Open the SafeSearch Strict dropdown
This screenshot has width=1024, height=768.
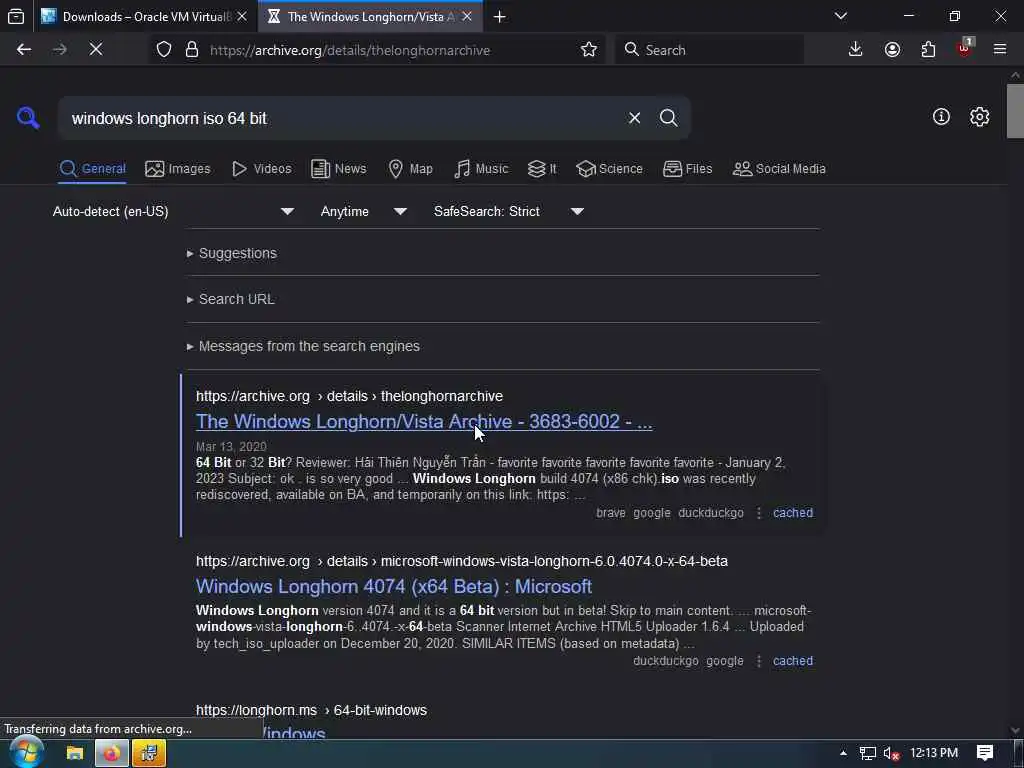coord(509,211)
